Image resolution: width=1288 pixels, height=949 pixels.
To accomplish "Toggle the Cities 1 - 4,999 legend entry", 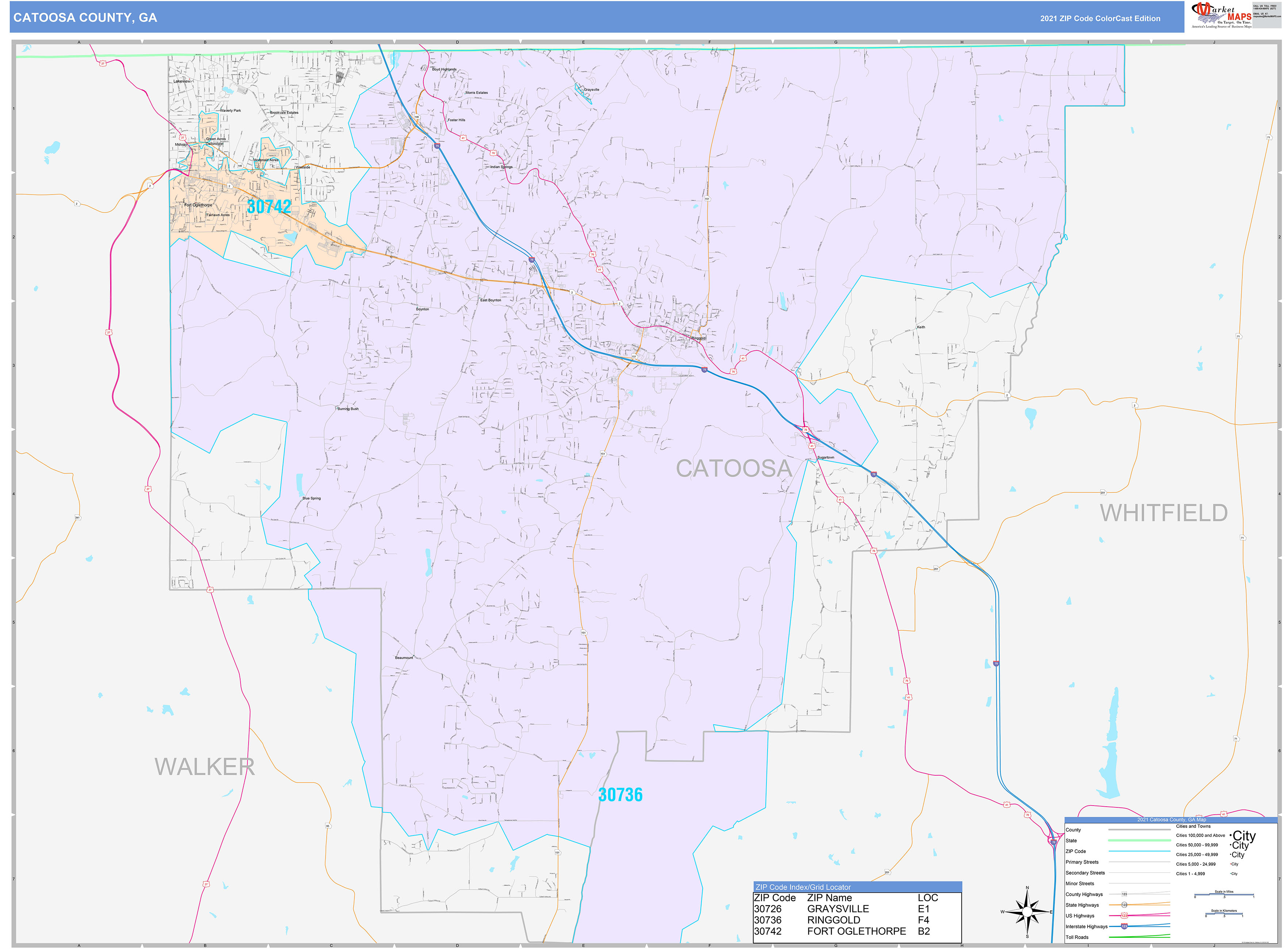I will (x=1190, y=874).
